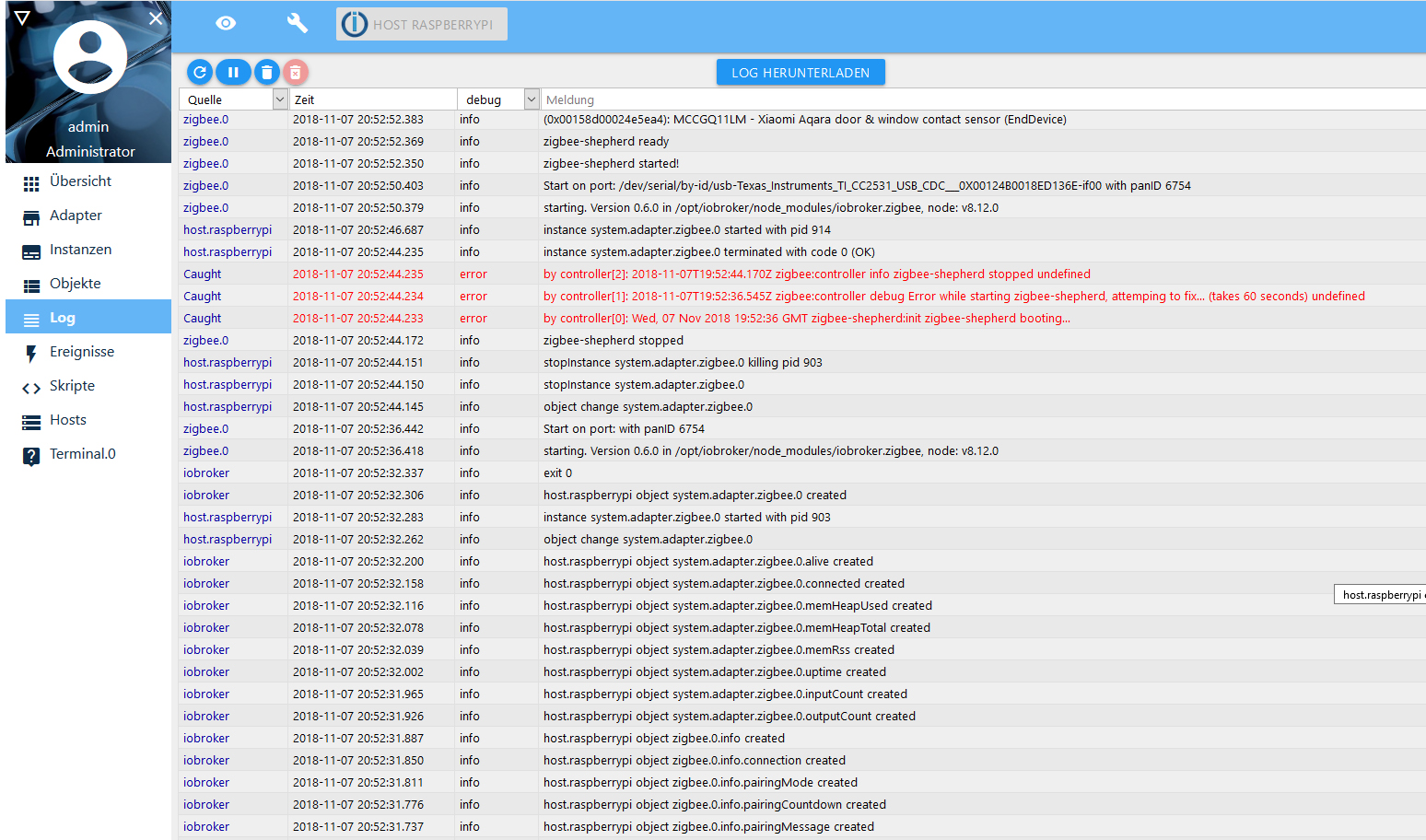
Task: Click the admin user avatar
Action: (x=90, y=57)
